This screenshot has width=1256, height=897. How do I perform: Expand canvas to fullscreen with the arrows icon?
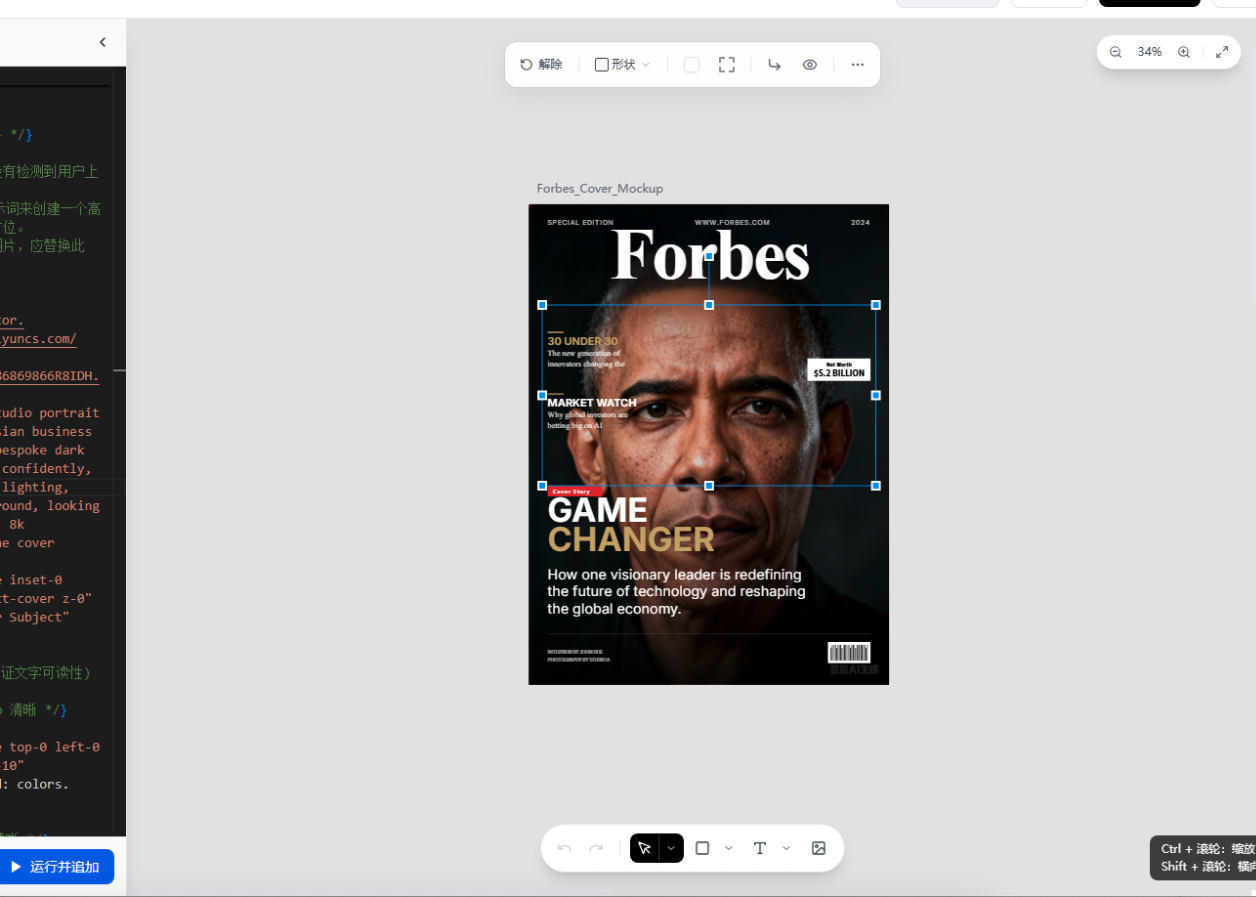(x=1222, y=52)
